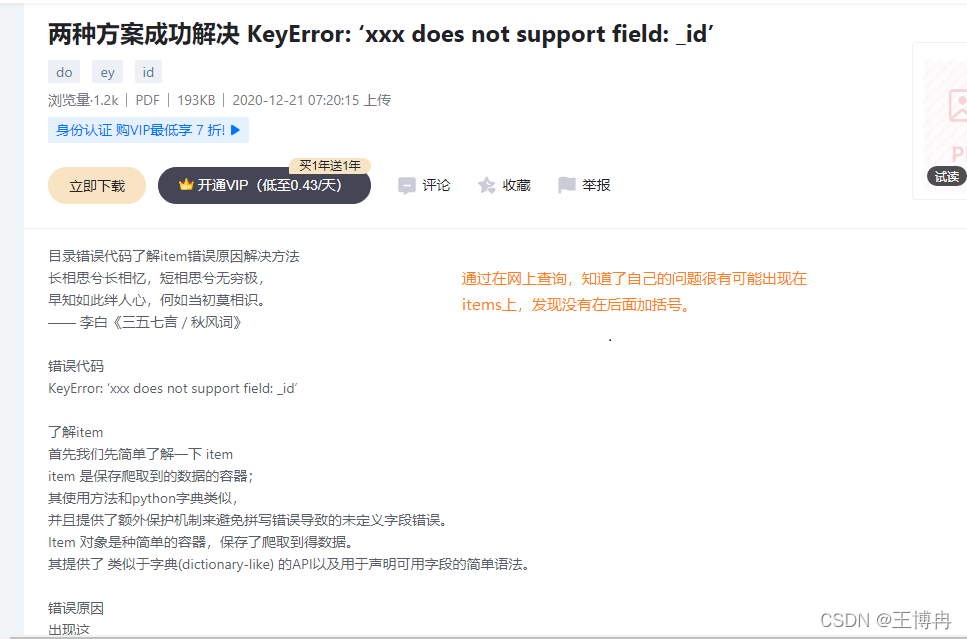This screenshot has width=967, height=639.
Task: Click the 举报 report label
Action: (596, 185)
